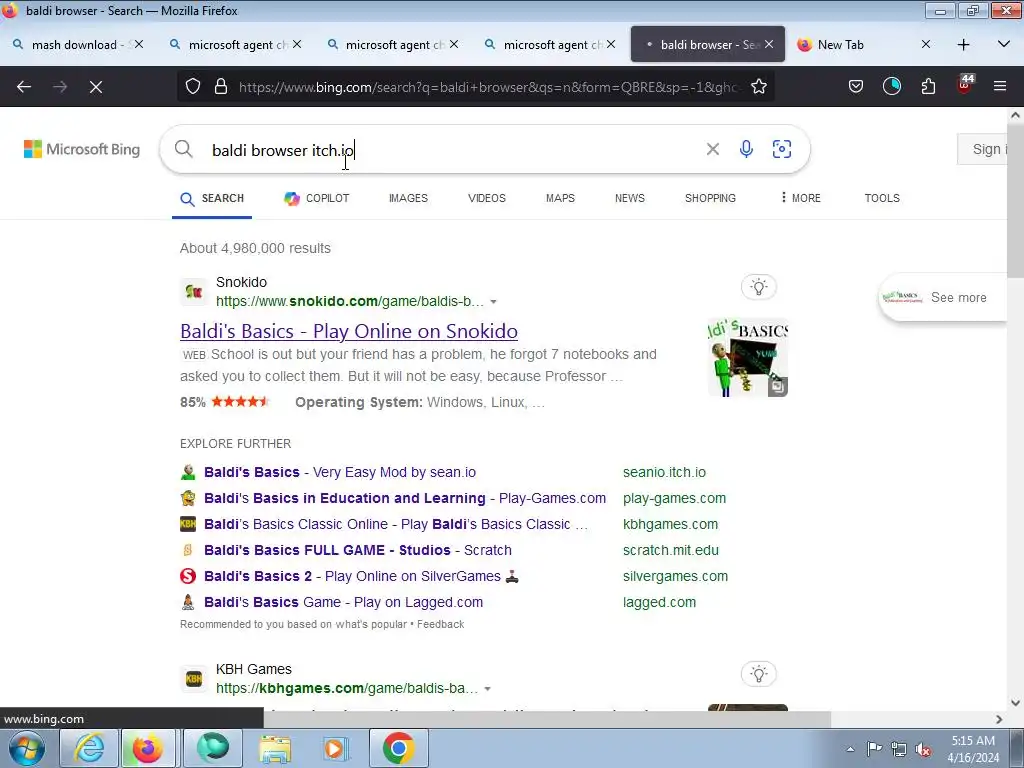Go back to the previous page
This screenshot has height=768, width=1024.
(24, 87)
